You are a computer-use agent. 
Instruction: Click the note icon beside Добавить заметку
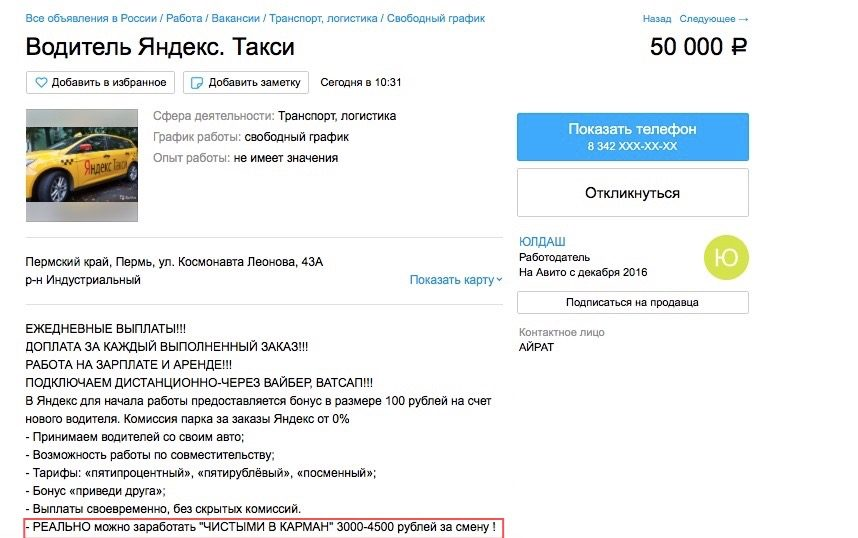(x=197, y=82)
